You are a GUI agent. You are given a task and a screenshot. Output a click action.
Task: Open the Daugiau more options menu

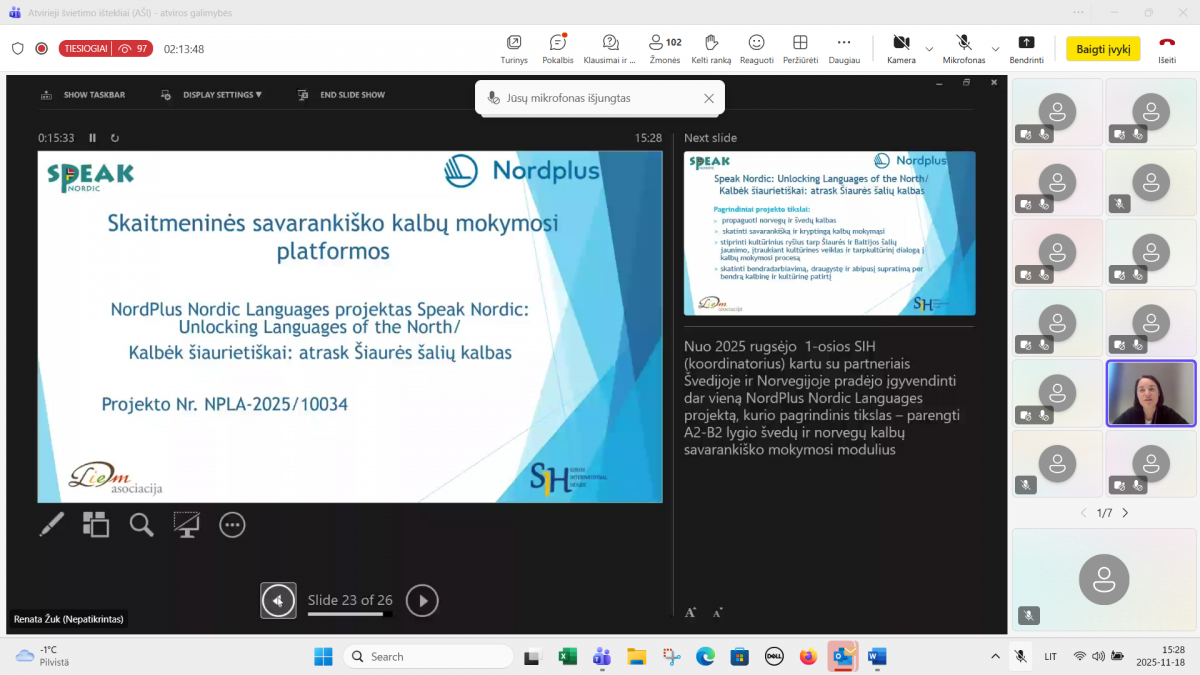tap(844, 48)
